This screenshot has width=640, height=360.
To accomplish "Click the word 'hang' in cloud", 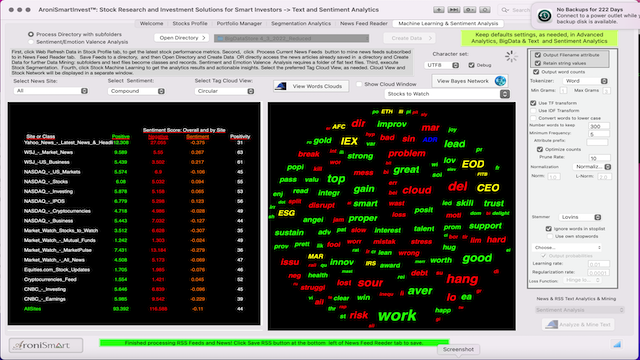I will 462,279.
